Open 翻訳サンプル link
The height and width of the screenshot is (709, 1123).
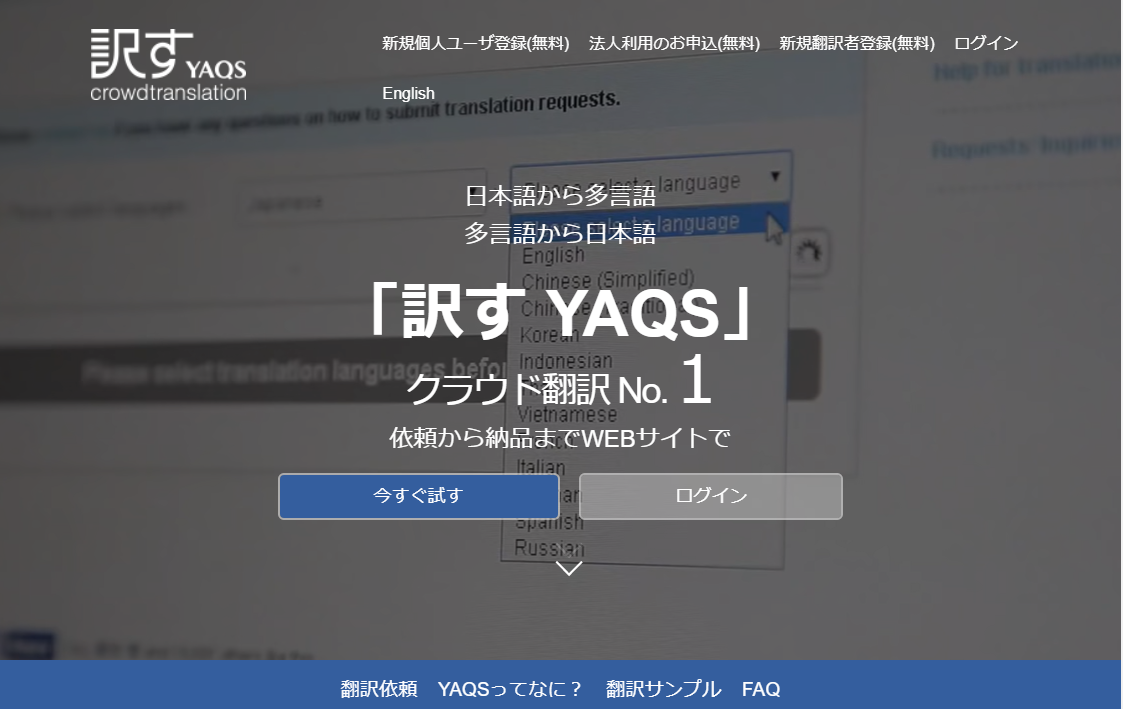(663, 689)
